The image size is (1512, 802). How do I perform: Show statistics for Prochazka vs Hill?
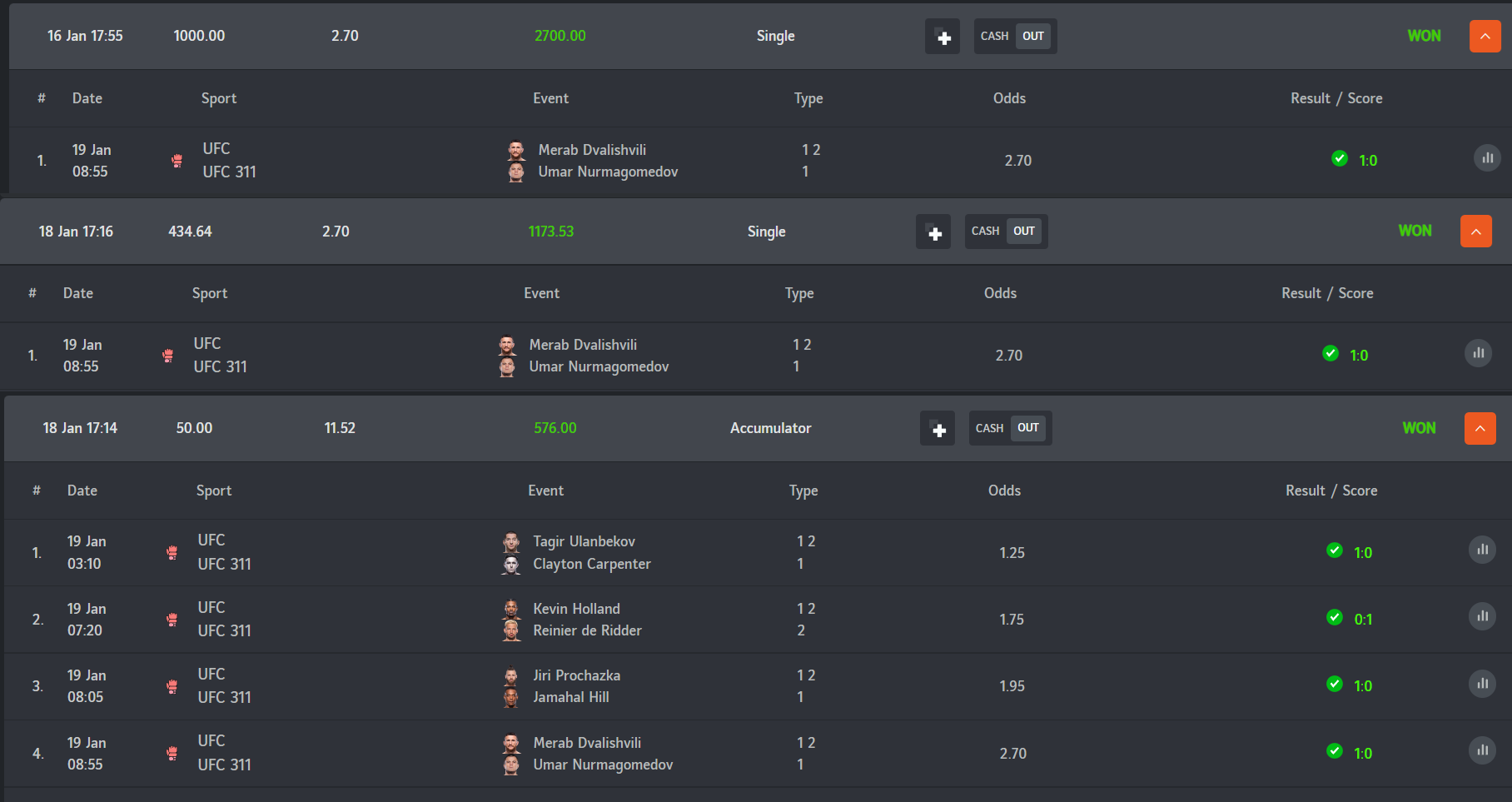coord(1482,684)
